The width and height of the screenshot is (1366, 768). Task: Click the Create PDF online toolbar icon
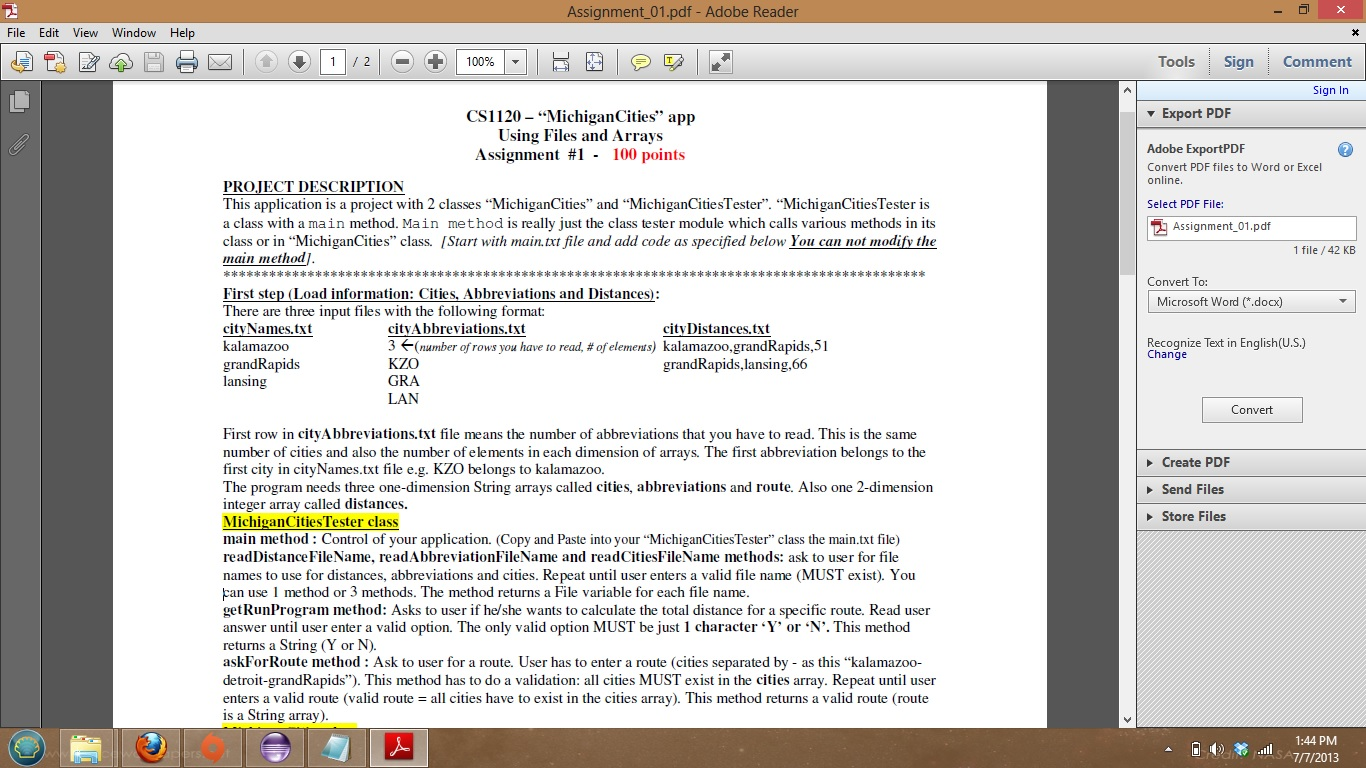pyautogui.click(x=54, y=62)
